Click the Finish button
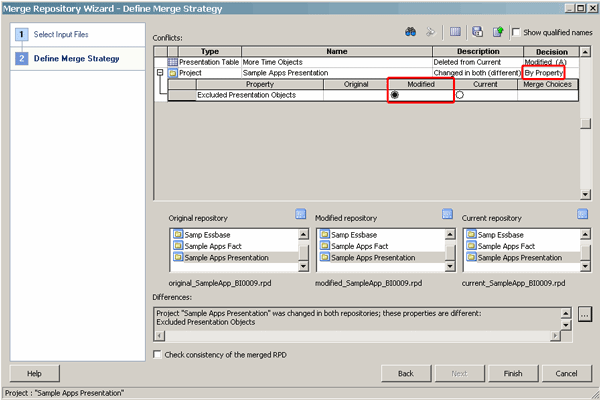The image size is (600, 400). point(513,373)
